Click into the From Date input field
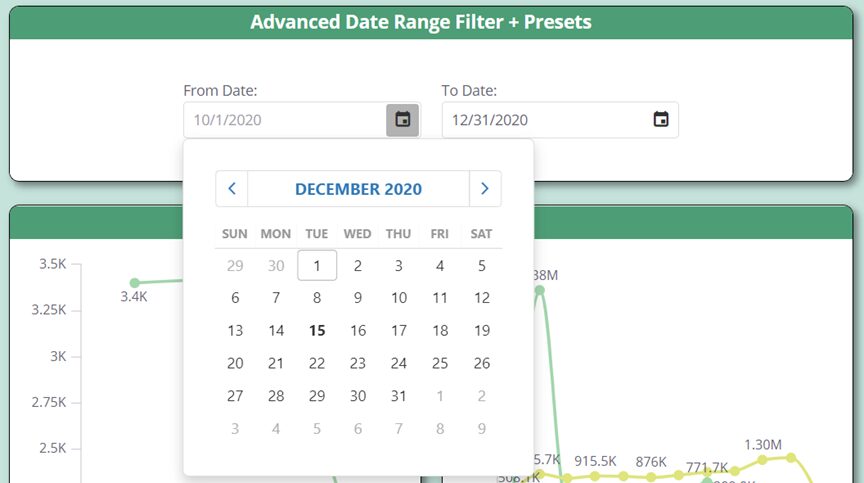 pyautogui.click(x=284, y=120)
